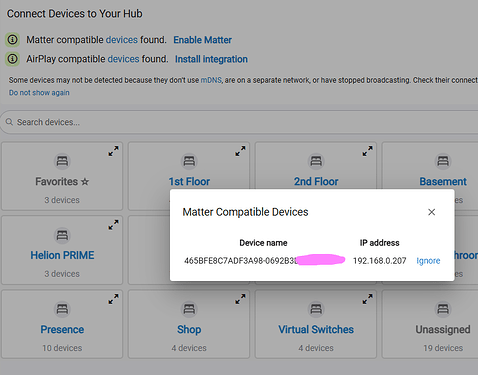Click the Device name column header
Viewport: 478px width, 375px height.
pos(263,243)
